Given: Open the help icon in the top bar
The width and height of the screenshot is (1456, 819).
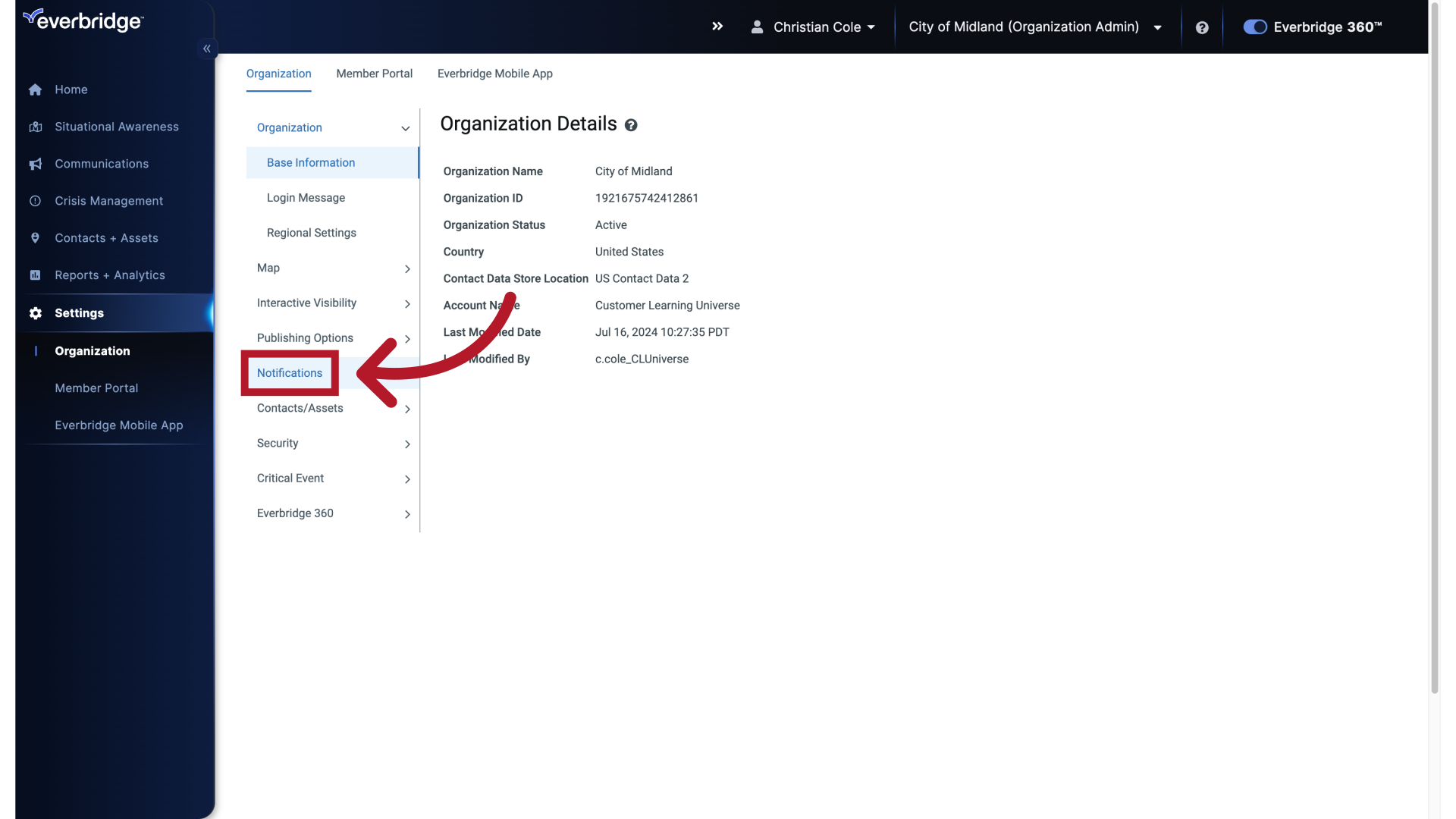Looking at the screenshot, I should tap(1203, 27).
